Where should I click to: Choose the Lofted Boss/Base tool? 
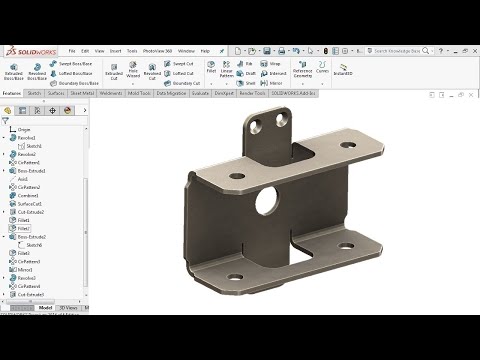click(x=71, y=73)
